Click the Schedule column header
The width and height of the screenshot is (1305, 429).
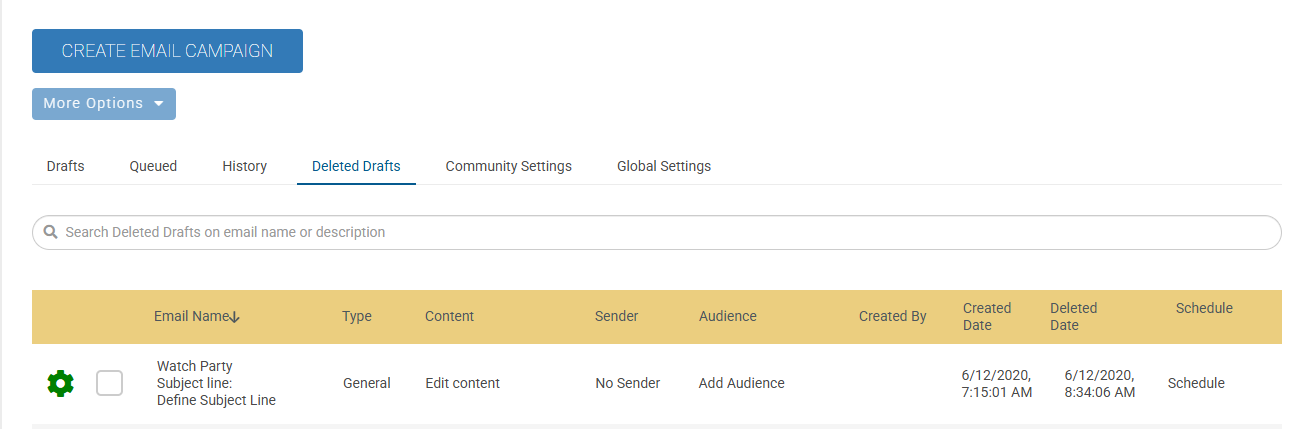pyautogui.click(x=1204, y=308)
